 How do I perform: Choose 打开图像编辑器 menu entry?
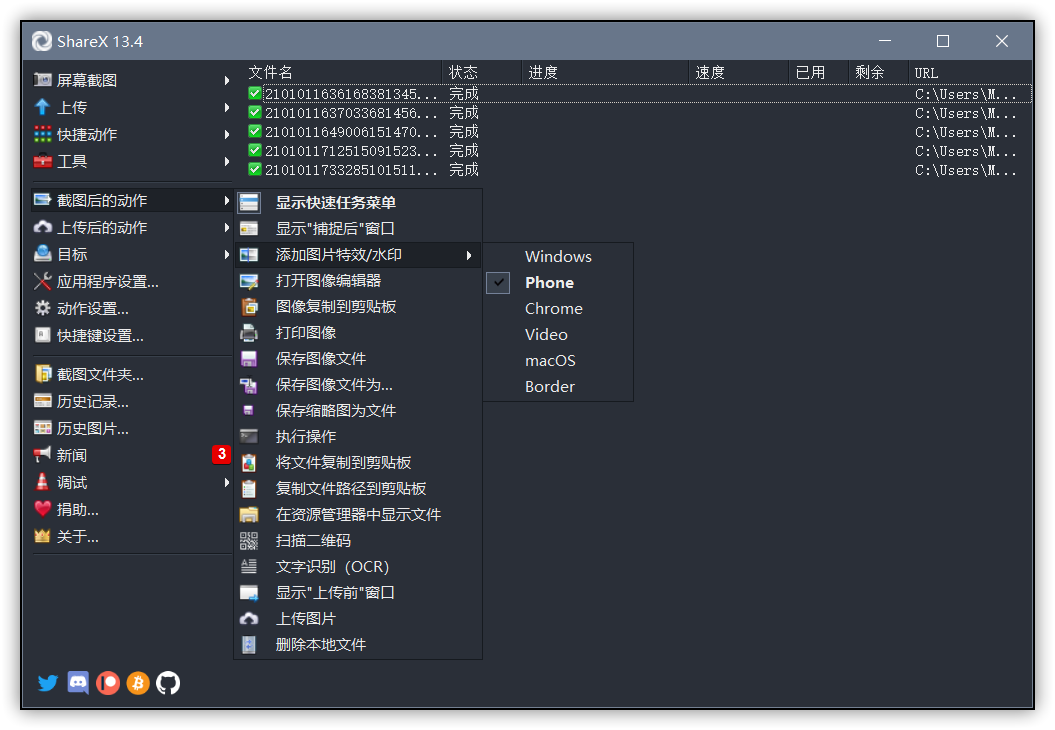click(x=358, y=281)
